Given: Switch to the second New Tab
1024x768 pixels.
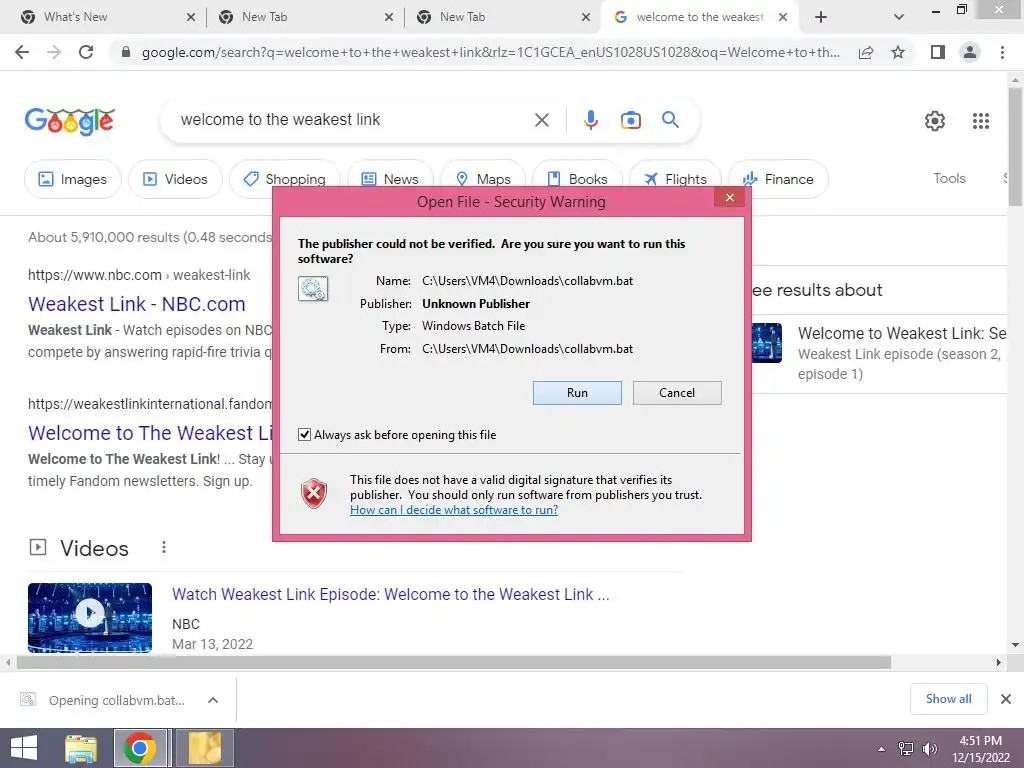Looking at the screenshot, I should (x=503, y=17).
